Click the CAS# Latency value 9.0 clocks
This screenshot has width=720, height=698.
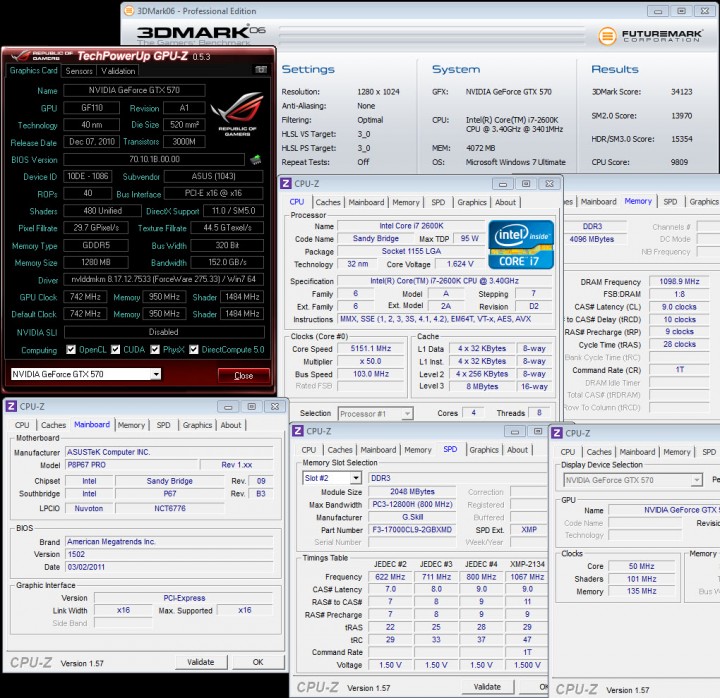(x=679, y=307)
